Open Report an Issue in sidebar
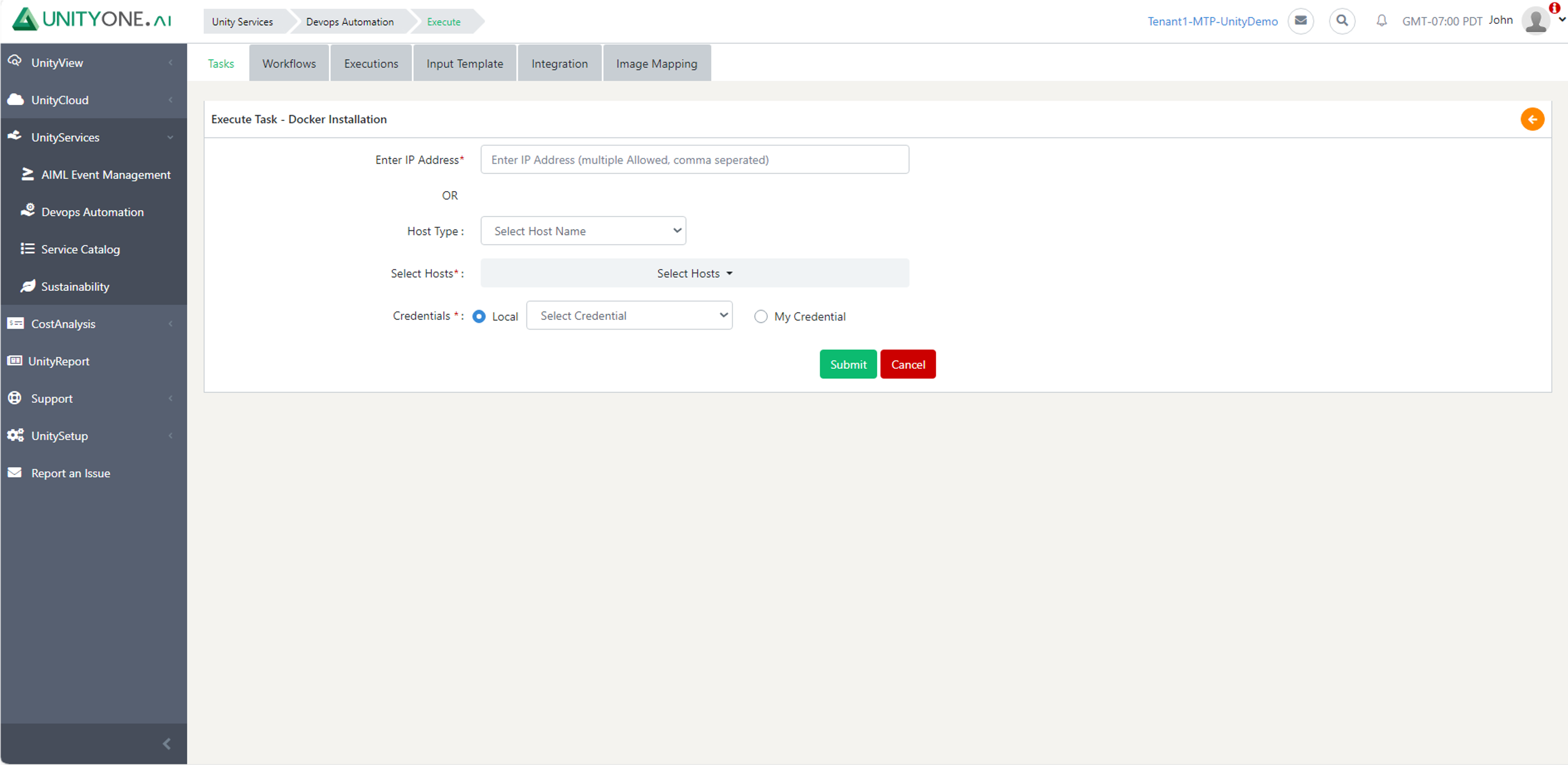 click(71, 473)
